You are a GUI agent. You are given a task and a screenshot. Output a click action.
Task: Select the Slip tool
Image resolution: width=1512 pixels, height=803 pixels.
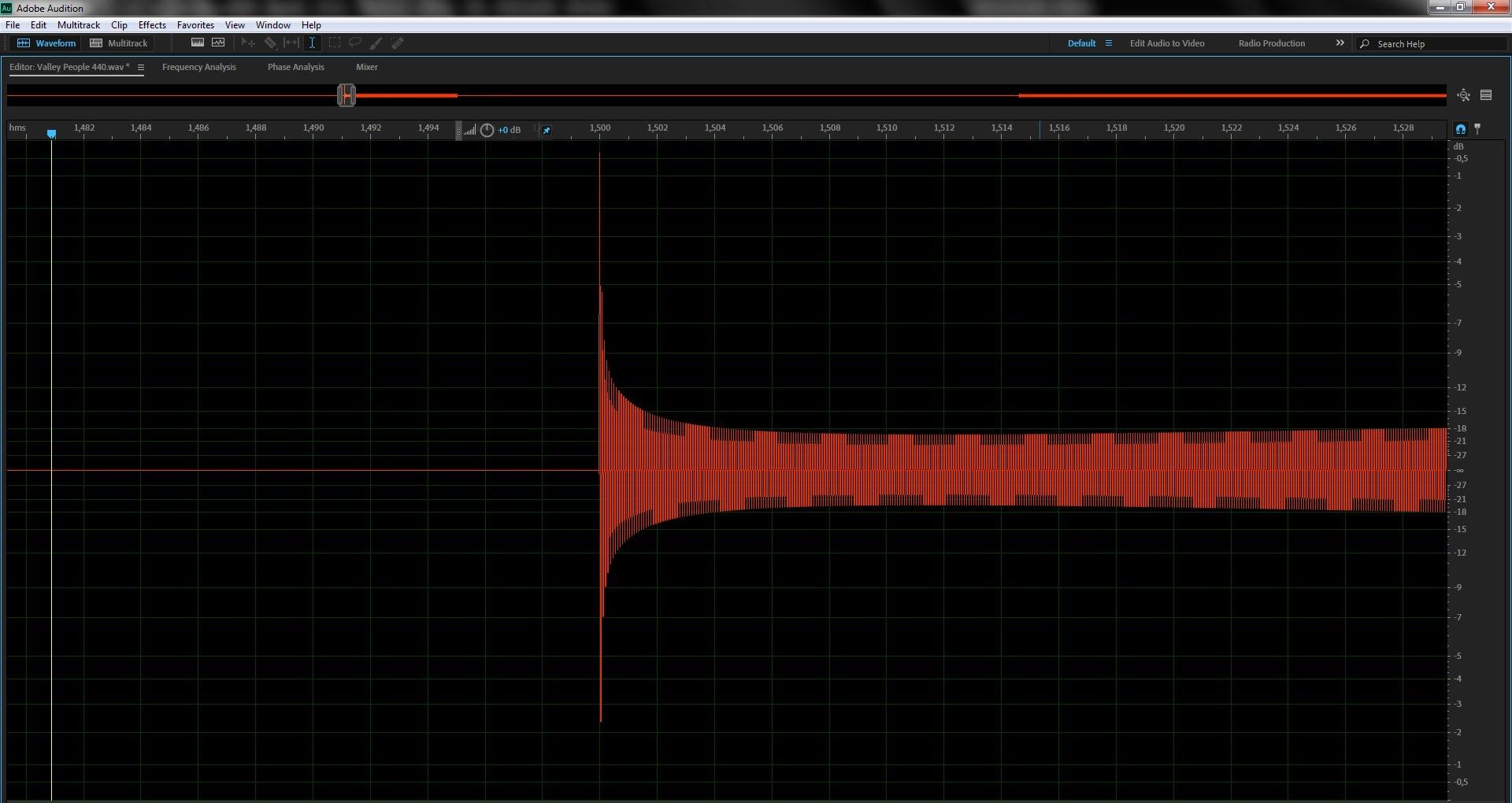coord(291,43)
